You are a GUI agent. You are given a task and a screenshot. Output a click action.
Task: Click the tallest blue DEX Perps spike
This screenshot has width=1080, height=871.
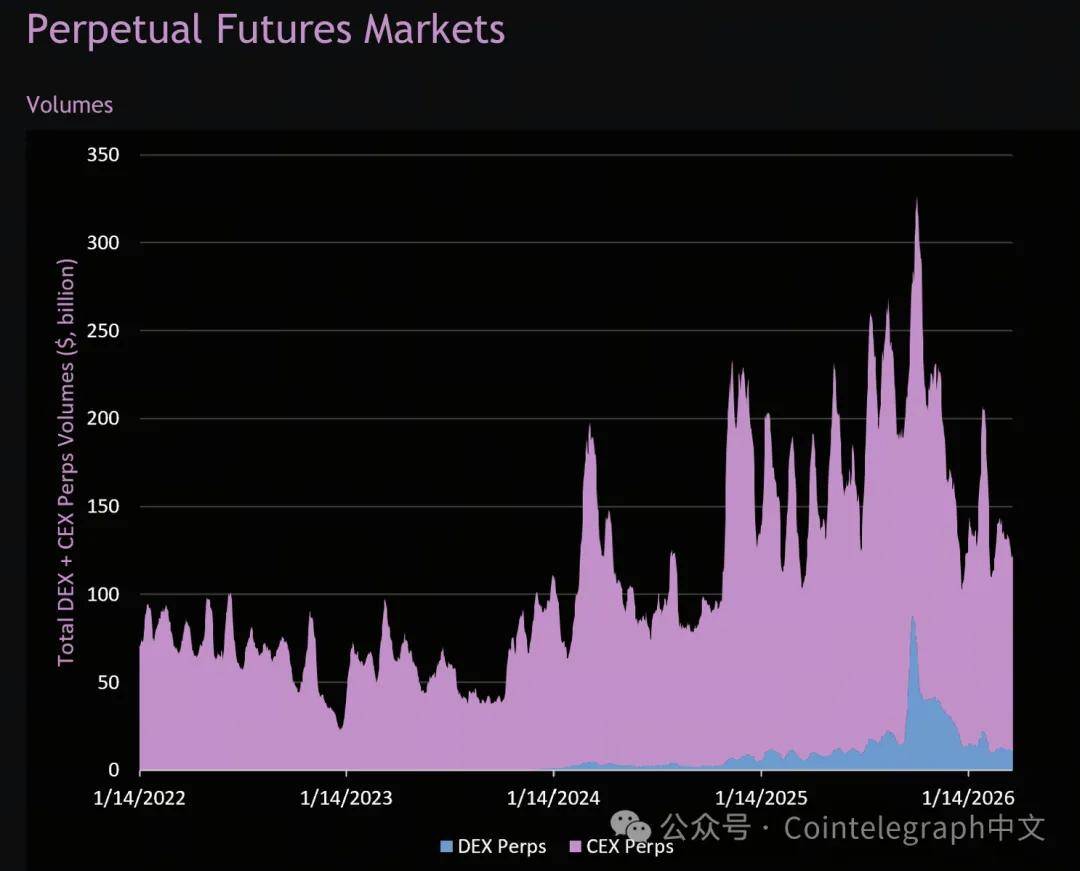(x=912, y=622)
